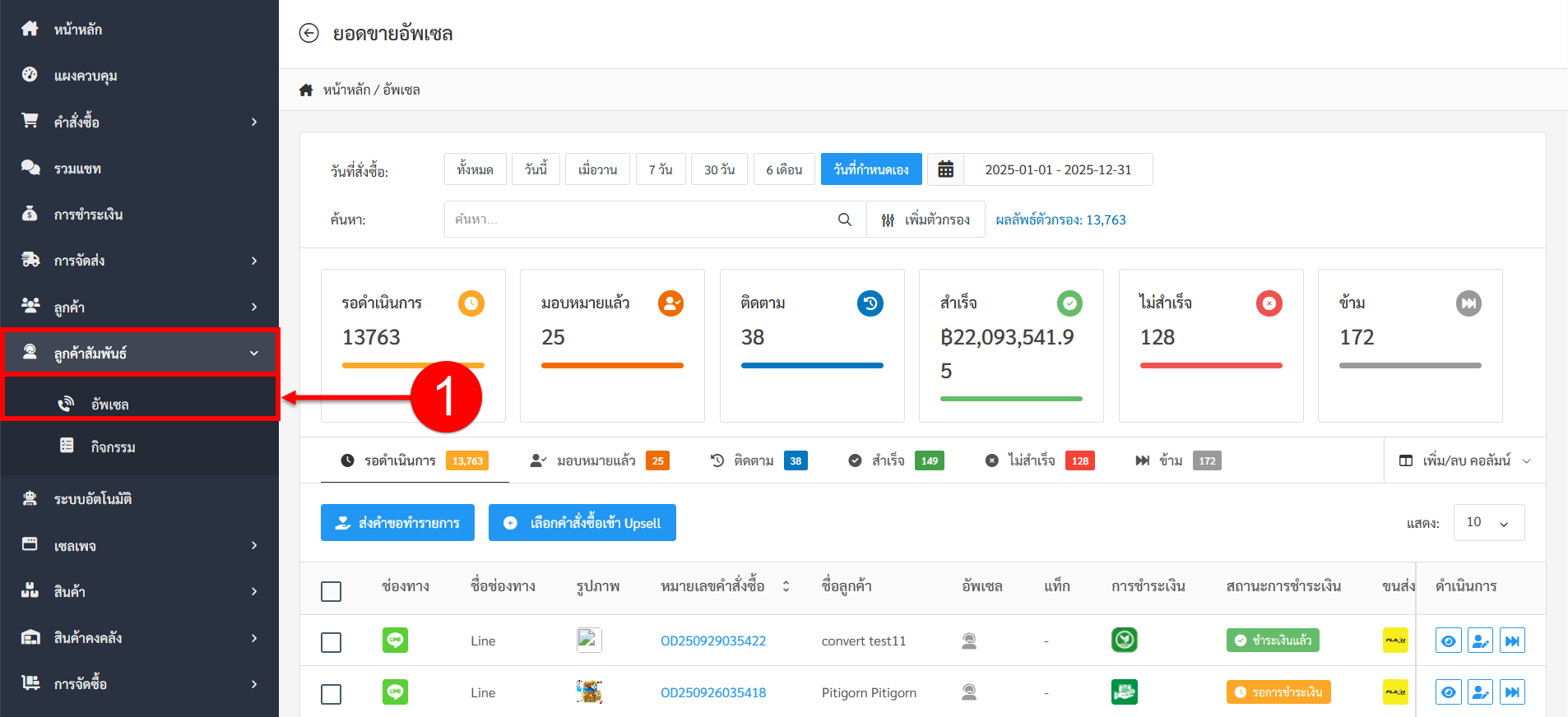
Task: Open order link OD250926035418
Action: pos(712,692)
